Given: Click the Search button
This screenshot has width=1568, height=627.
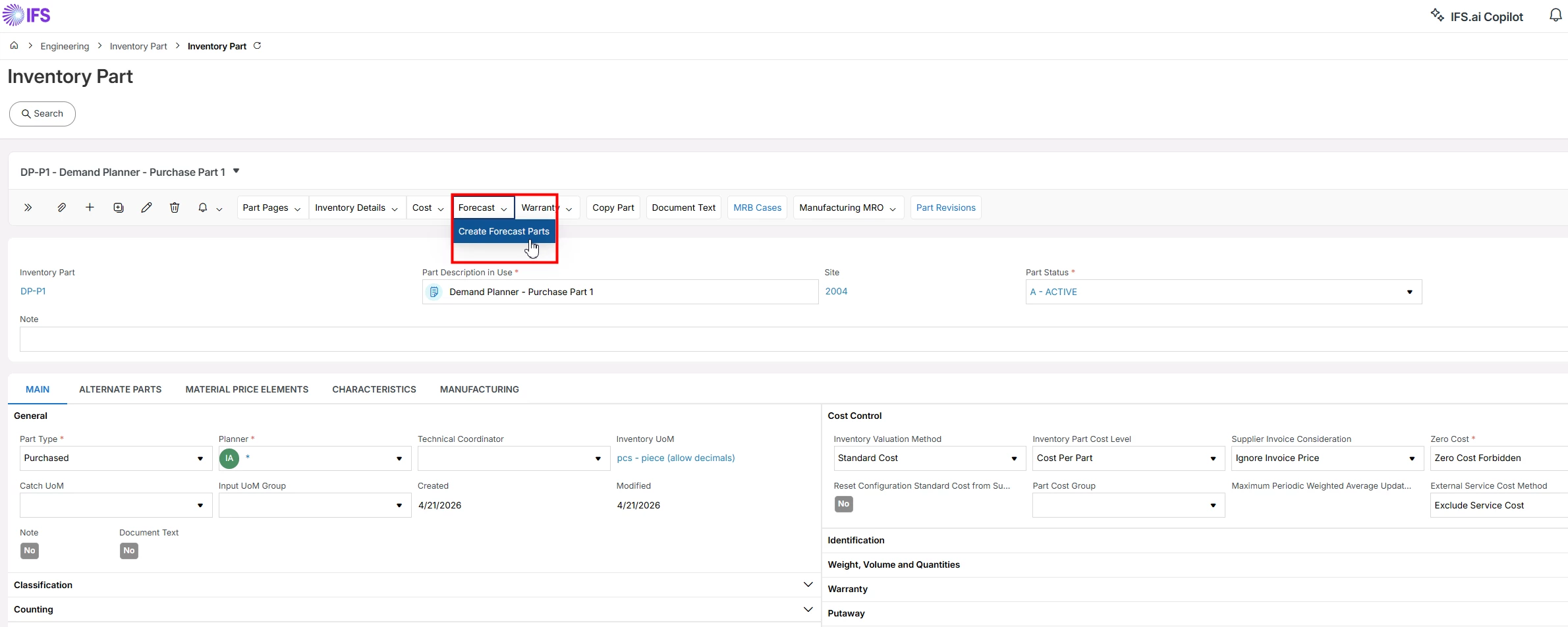Looking at the screenshot, I should pos(42,113).
